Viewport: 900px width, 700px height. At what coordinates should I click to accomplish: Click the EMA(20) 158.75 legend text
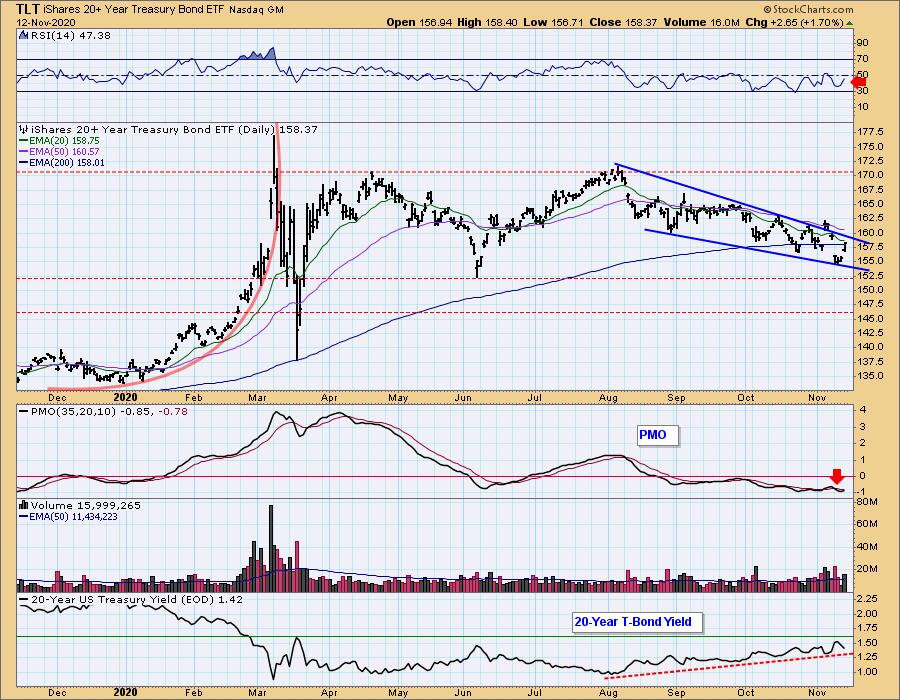point(64,141)
